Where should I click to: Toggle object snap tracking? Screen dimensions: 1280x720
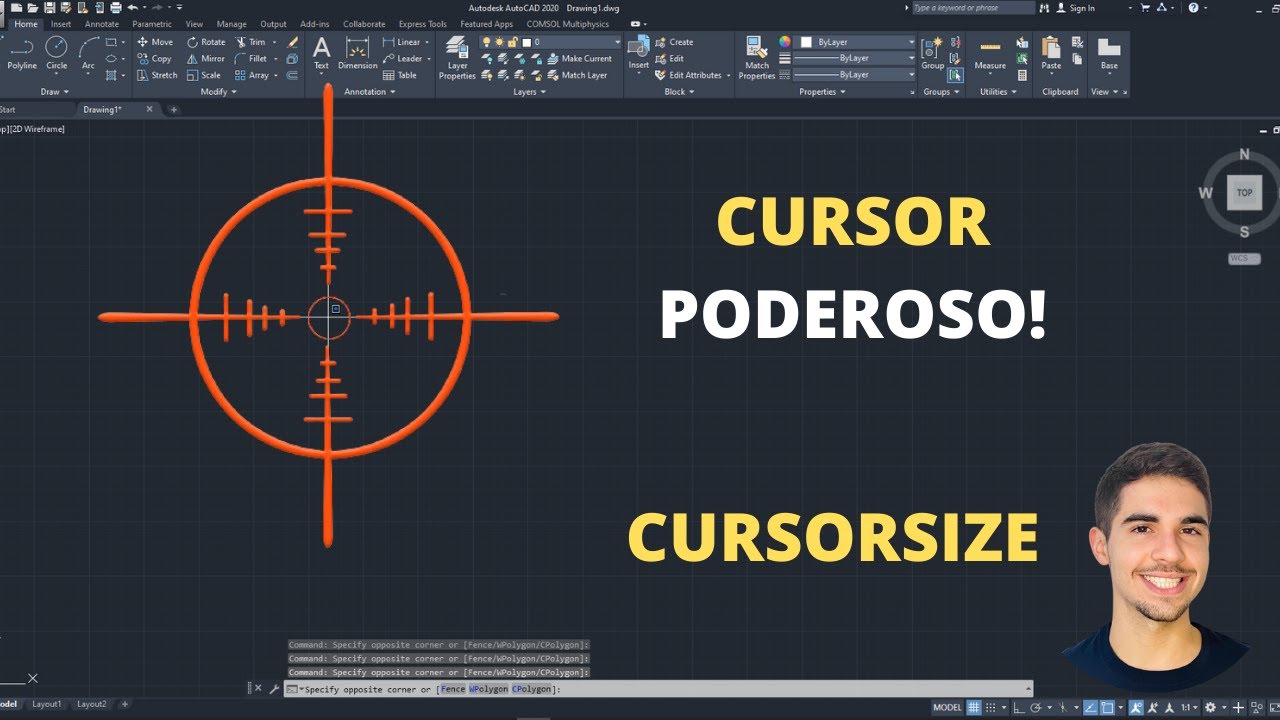[1090, 707]
